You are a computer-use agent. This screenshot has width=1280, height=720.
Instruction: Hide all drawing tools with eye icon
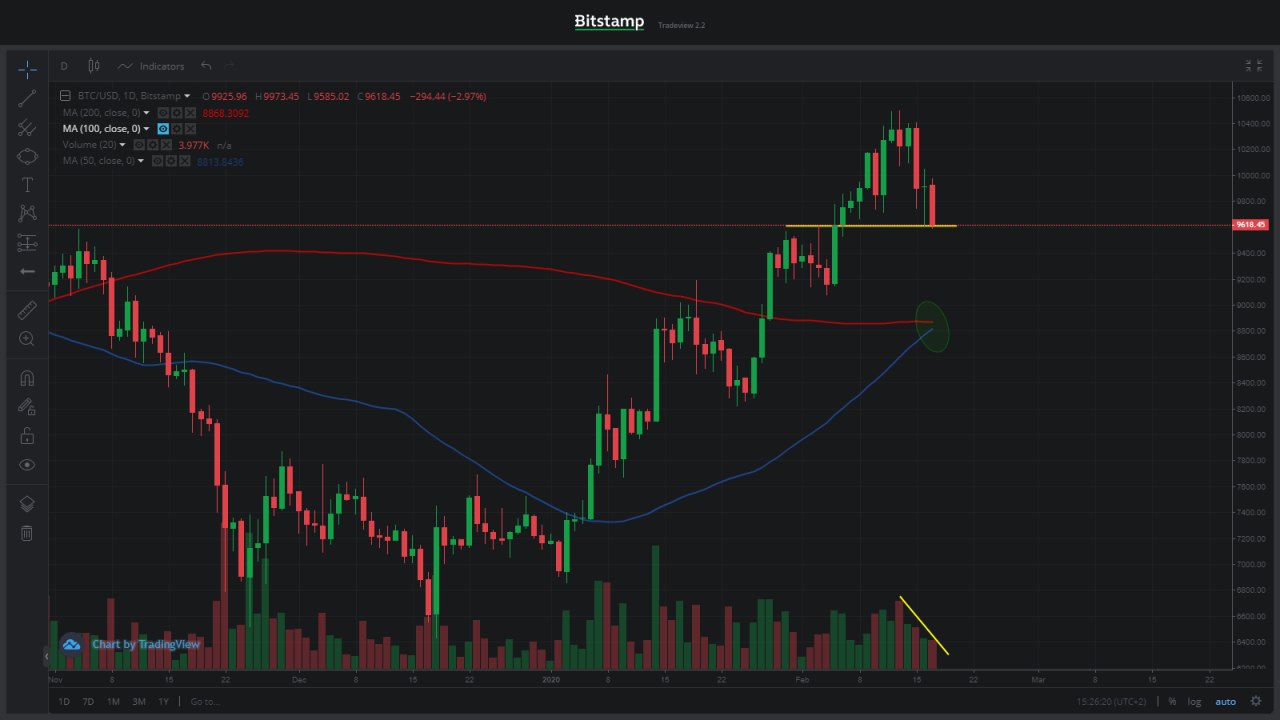(27, 464)
